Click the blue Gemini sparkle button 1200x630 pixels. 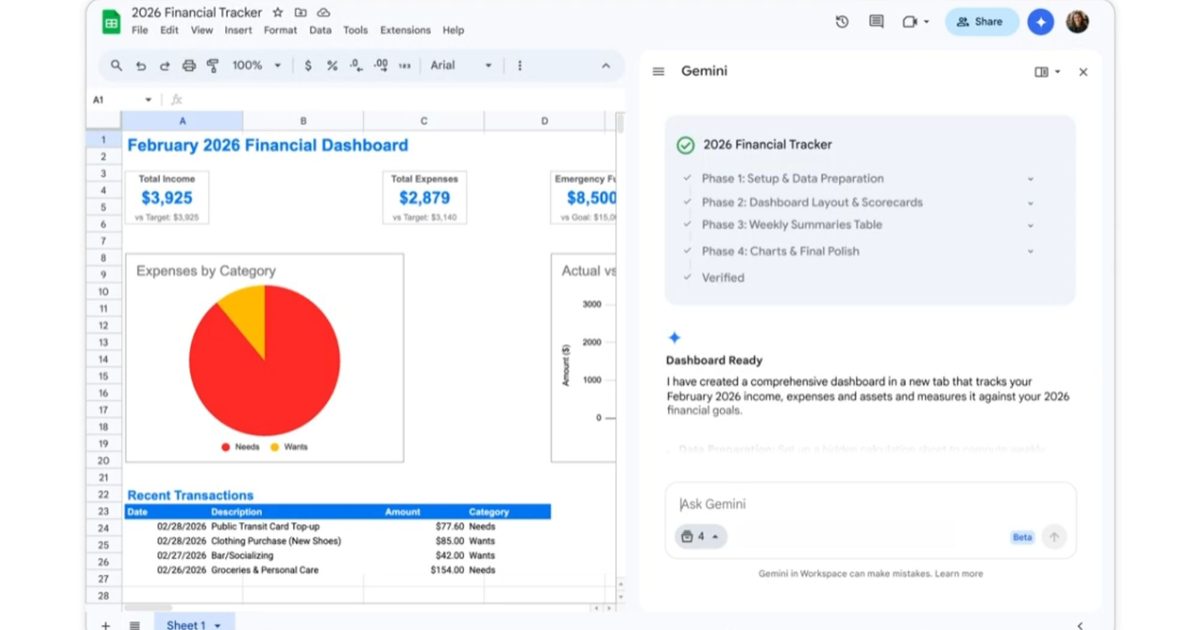point(1041,21)
